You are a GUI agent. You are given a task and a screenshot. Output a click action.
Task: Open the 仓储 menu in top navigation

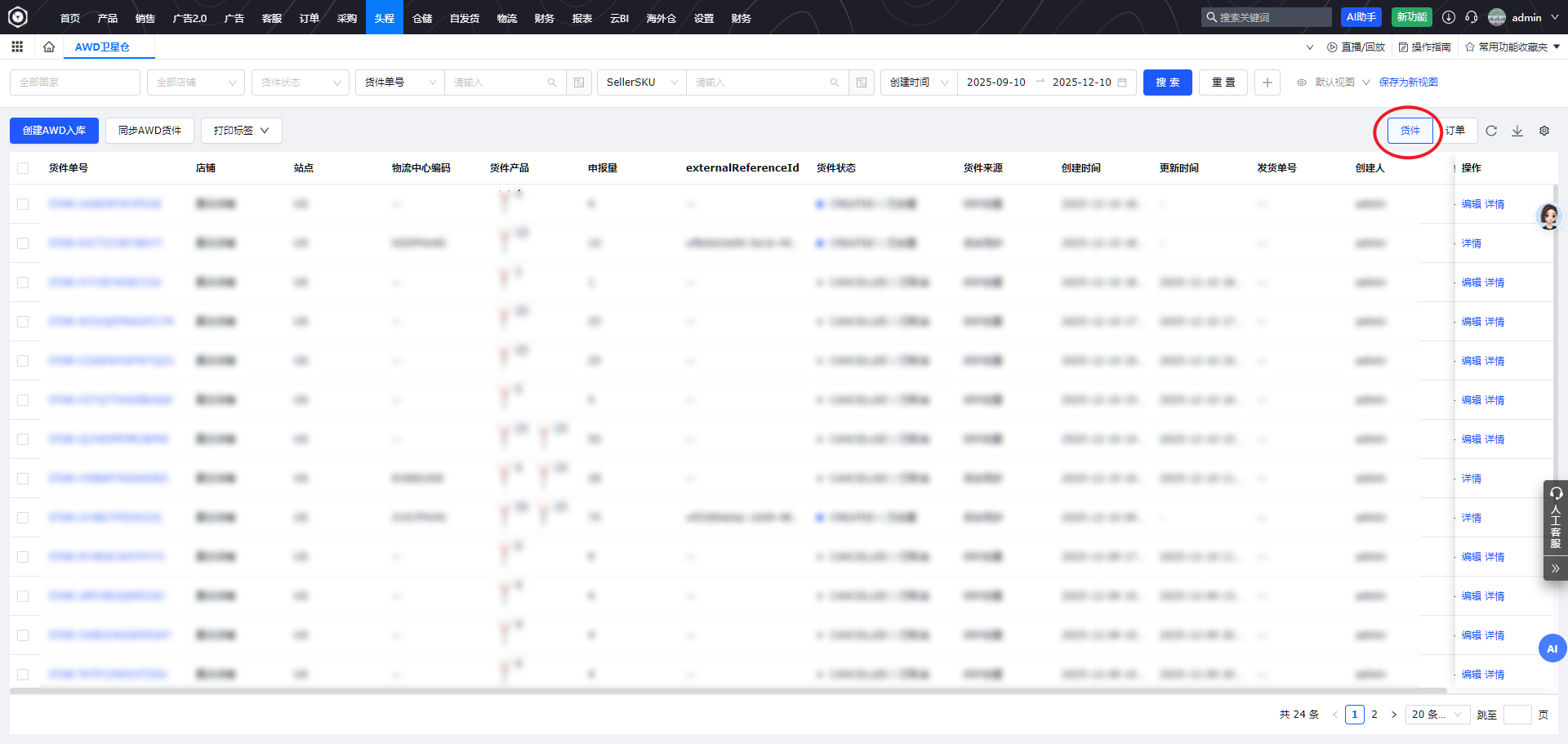pyautogui.click(x=422, y=18)
